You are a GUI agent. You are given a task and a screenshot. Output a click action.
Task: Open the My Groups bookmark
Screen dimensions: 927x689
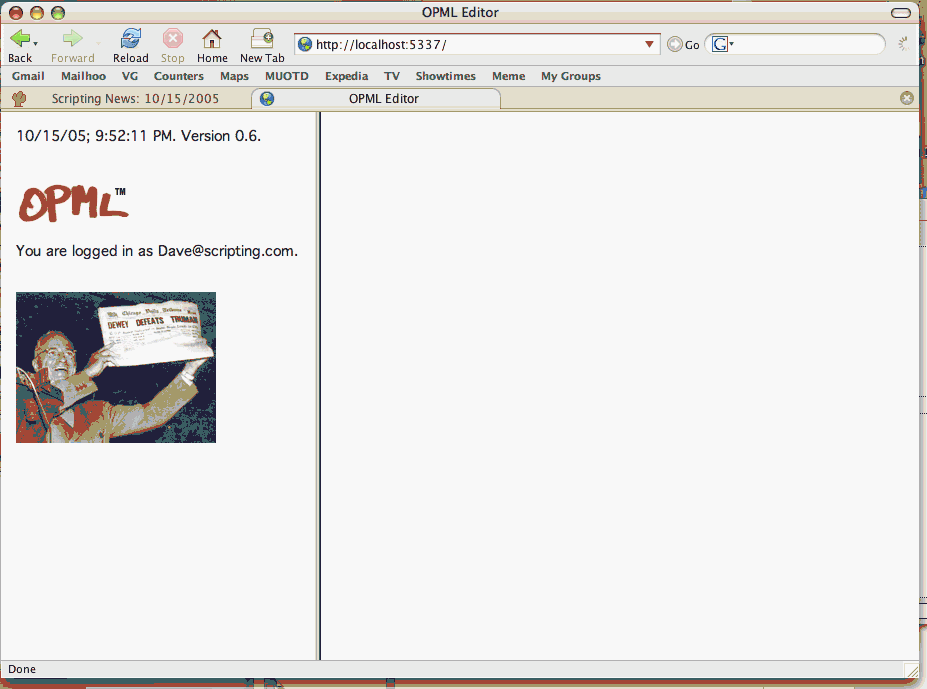click(570, 76)
